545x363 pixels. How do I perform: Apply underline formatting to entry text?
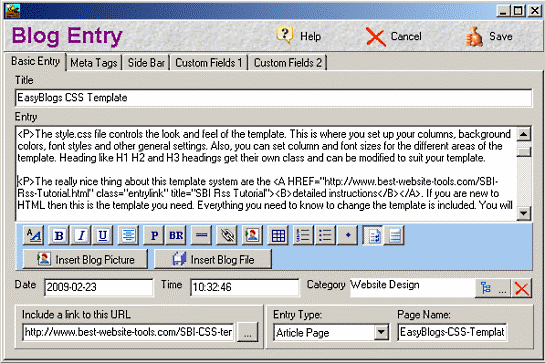point(103,235)
